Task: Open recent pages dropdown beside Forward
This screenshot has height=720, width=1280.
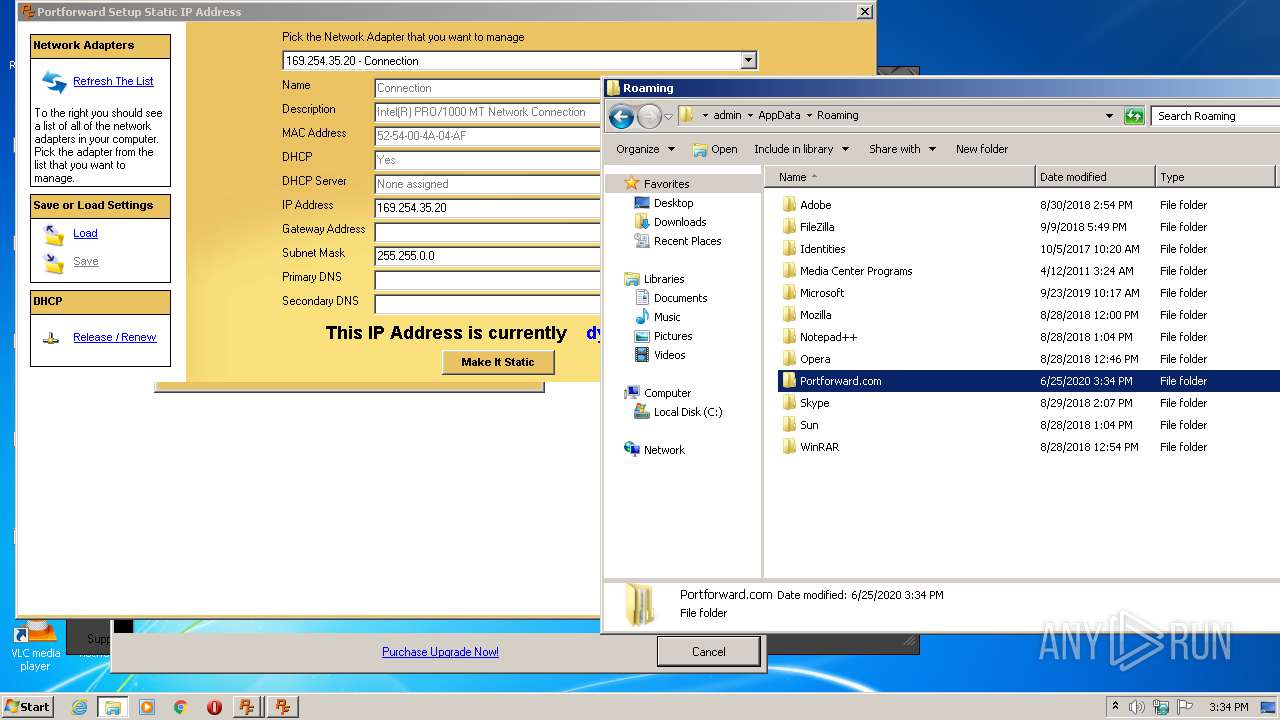Action: coord(668,117)
